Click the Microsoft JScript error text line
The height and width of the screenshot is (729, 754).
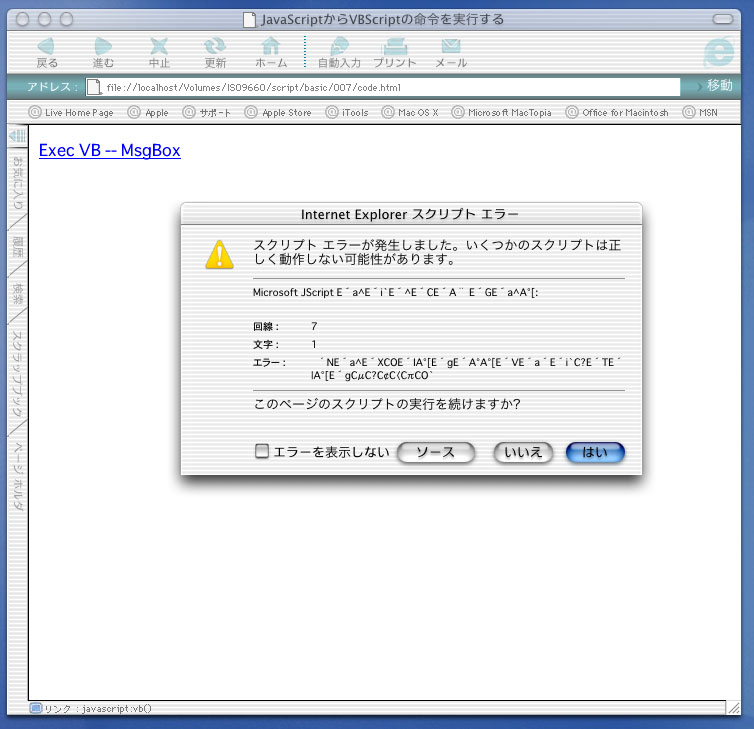pyautogui.click(x=395, y=292)
